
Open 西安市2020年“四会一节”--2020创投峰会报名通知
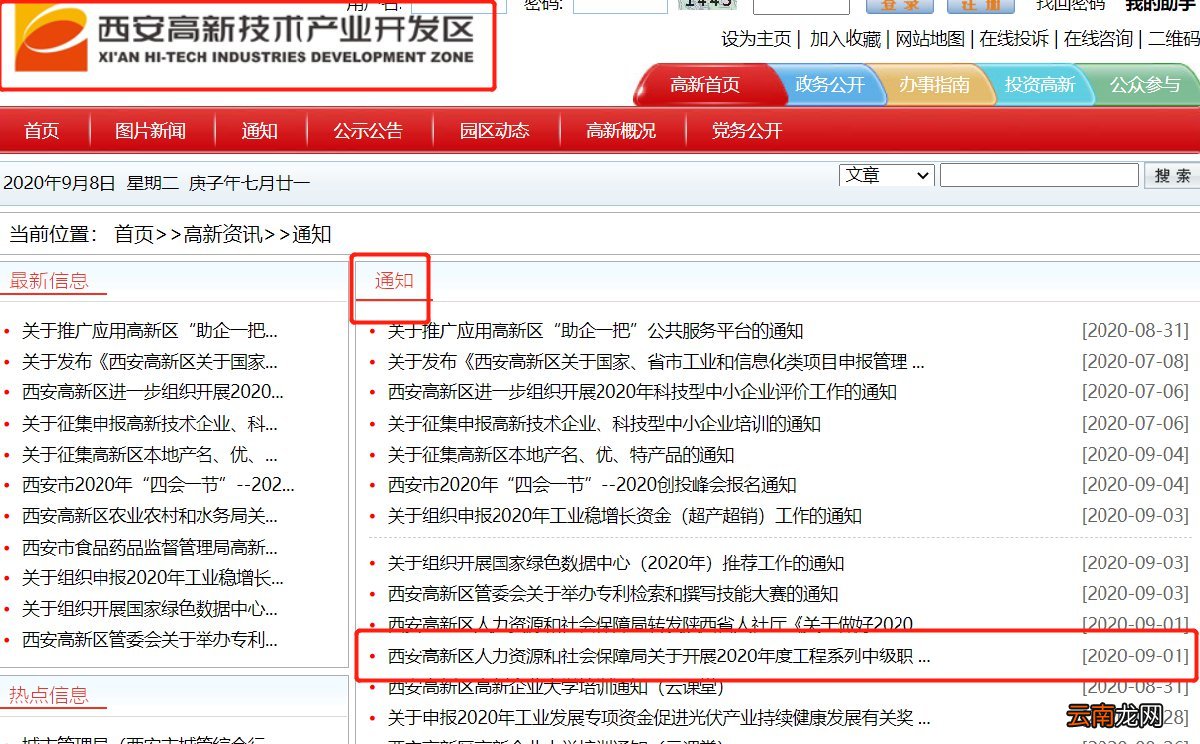[592, 485]
